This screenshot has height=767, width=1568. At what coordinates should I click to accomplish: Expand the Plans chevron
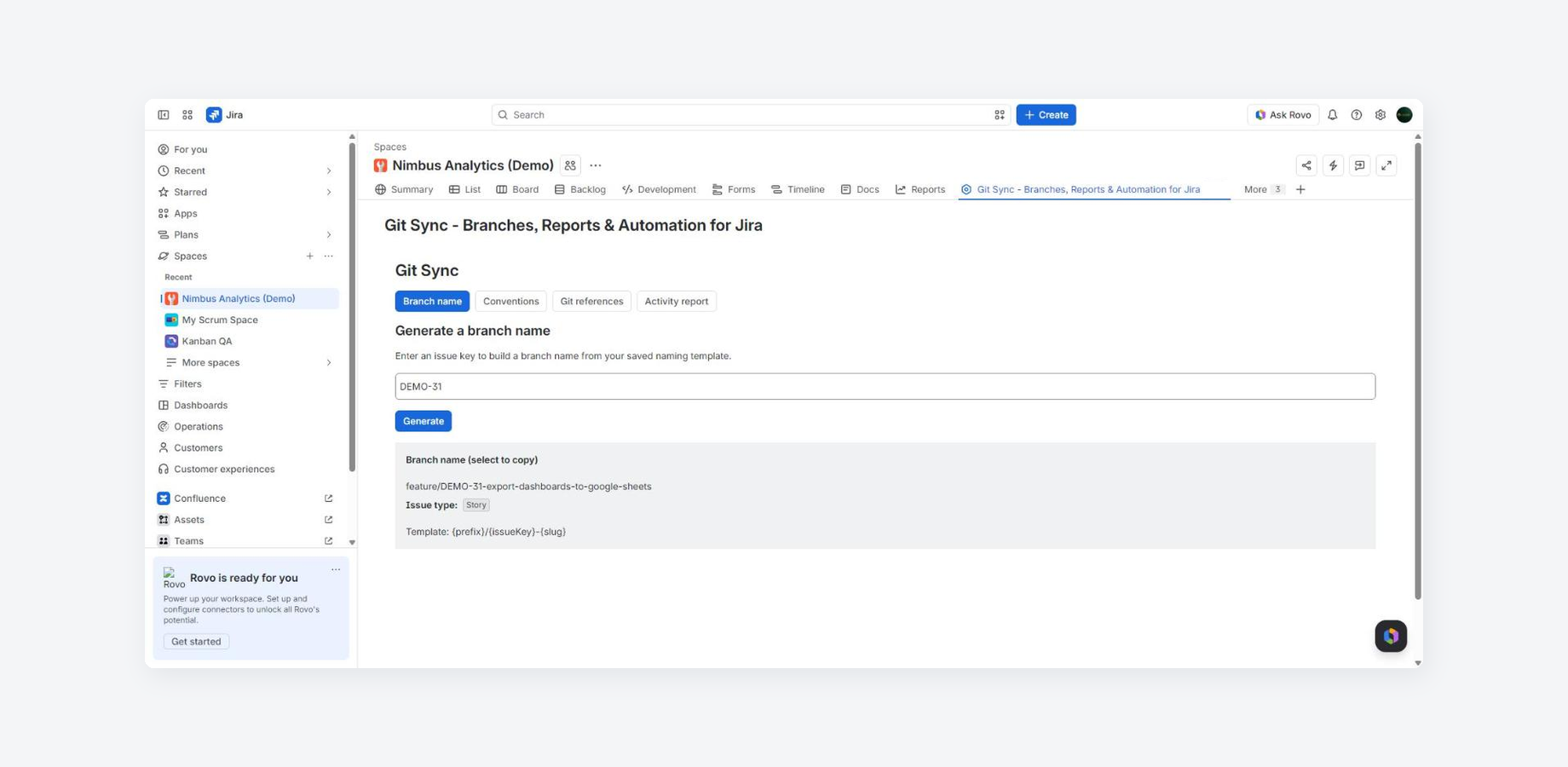[x=329, y=235]
